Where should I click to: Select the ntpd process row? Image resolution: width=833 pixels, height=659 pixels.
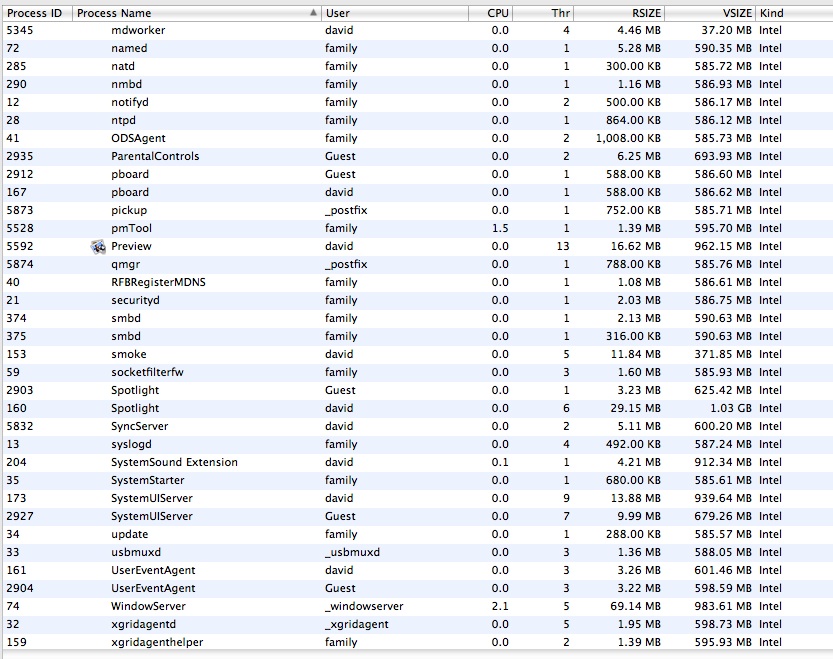click(416, 120)
